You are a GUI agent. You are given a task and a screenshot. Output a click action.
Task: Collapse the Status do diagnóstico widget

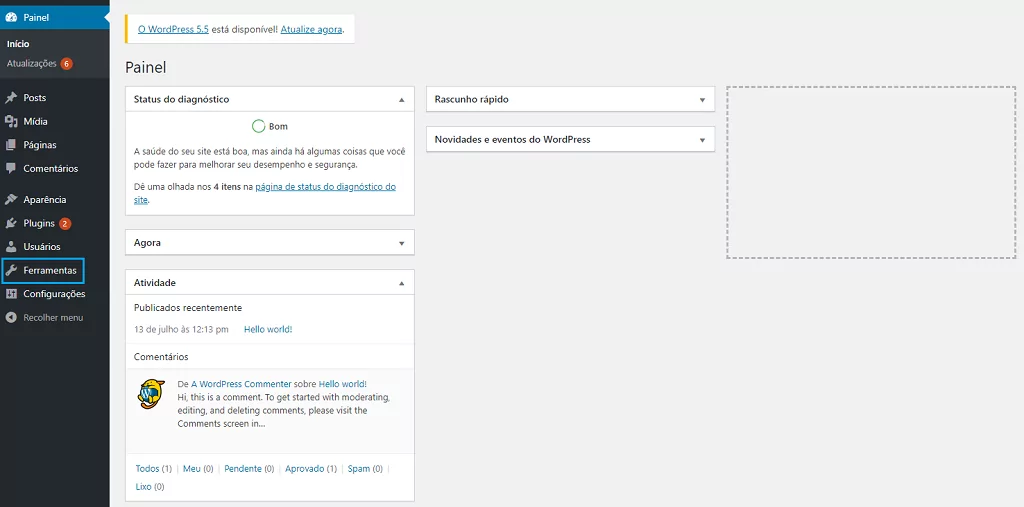(402, 100)
